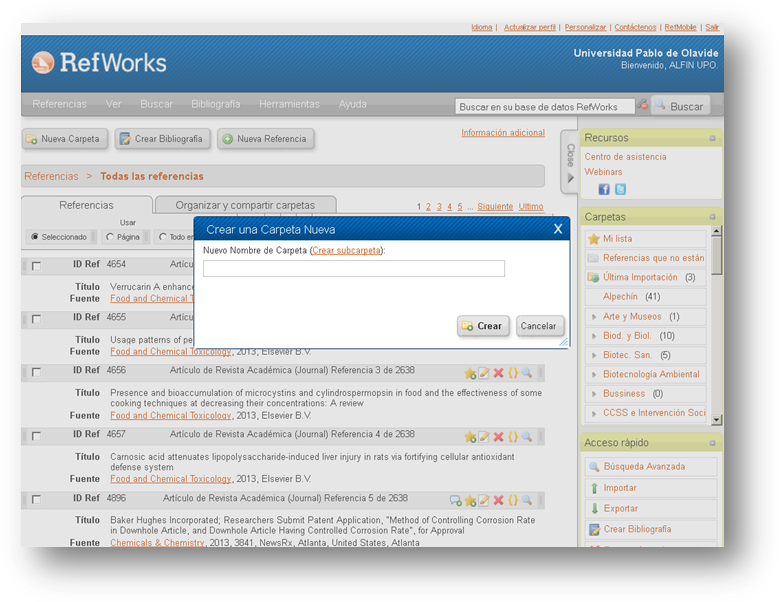Screen dimensions: 779x602
Task: Edit reference 4656 with pencil icon
Action: 484,373
